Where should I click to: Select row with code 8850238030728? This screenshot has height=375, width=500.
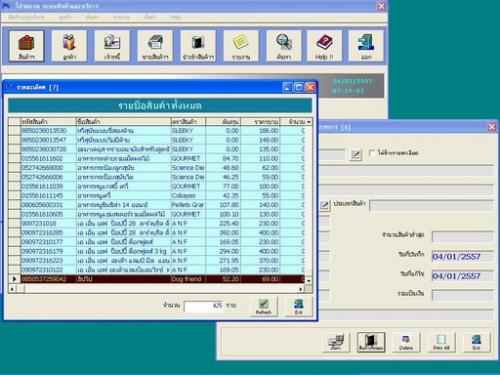pyautogui.click(x=163, y=149)
